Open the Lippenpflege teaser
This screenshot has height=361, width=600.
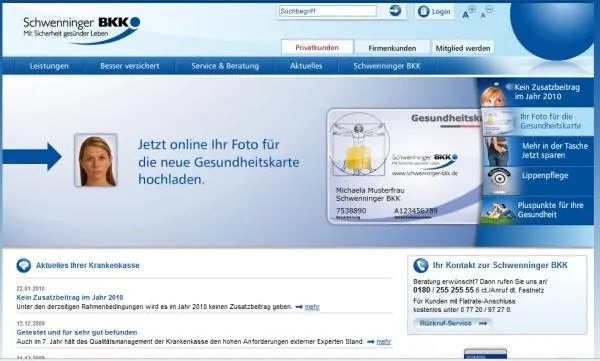pos(545,176)
